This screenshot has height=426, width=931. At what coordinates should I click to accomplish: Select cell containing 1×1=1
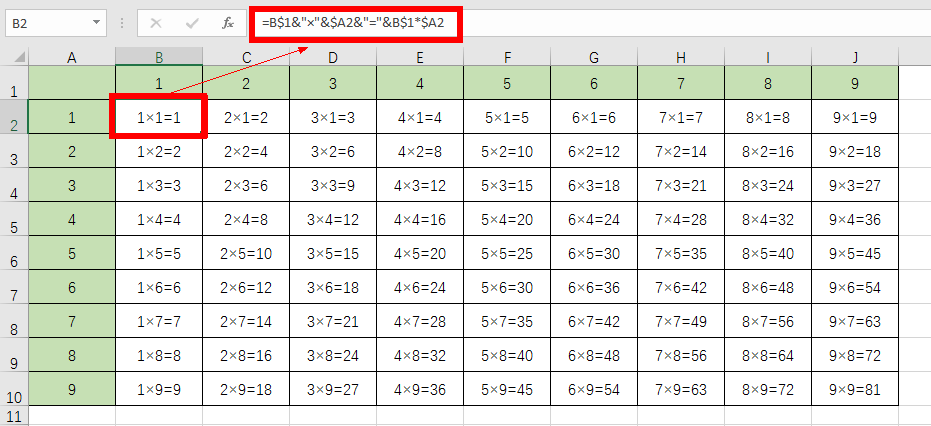[159, 118]
